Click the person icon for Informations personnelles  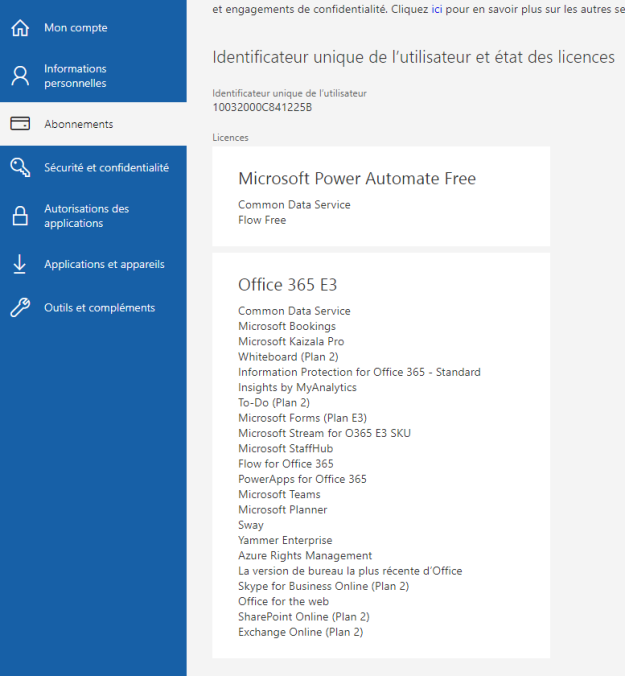pos(20,76)
